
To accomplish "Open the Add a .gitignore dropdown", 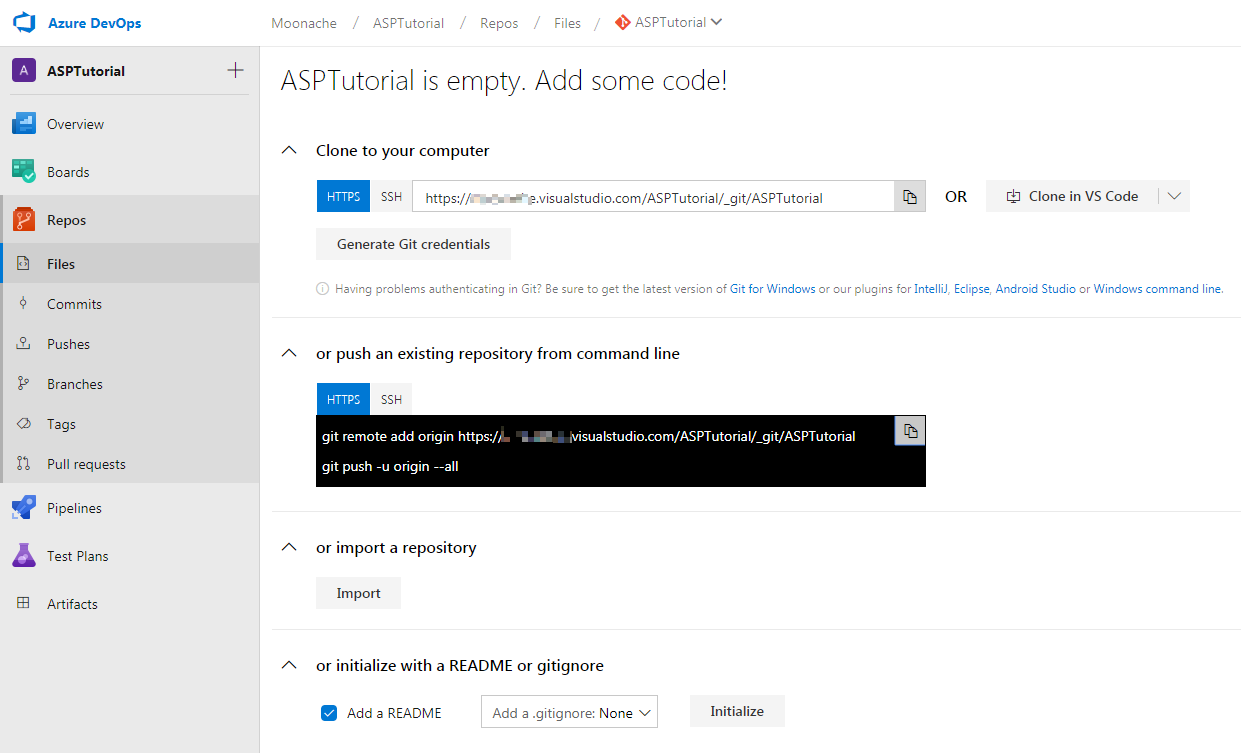I will pos(569,712).
